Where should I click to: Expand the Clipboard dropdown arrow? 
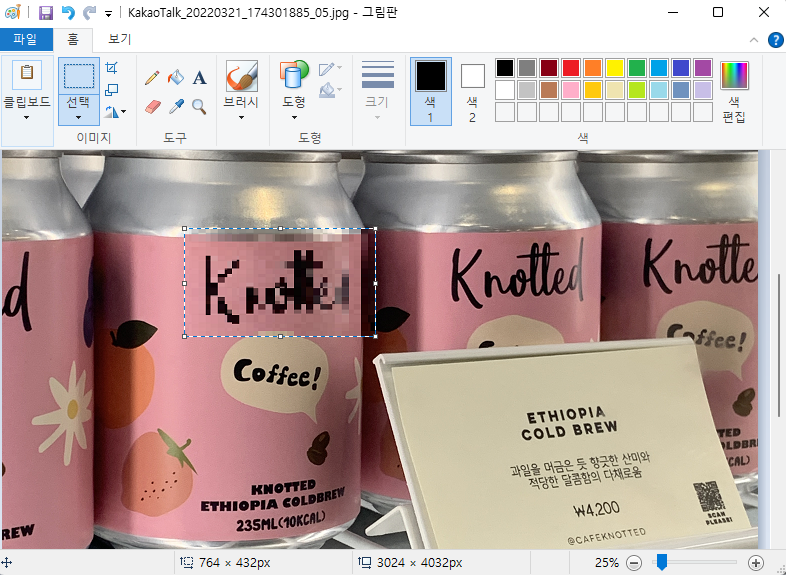pyautogui.click(x=27, y=118)
